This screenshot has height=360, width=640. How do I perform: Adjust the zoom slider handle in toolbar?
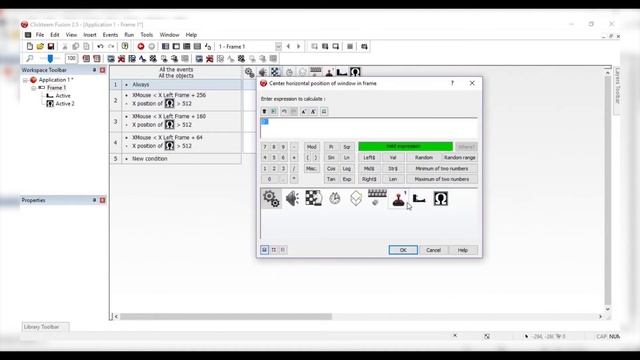50,59
